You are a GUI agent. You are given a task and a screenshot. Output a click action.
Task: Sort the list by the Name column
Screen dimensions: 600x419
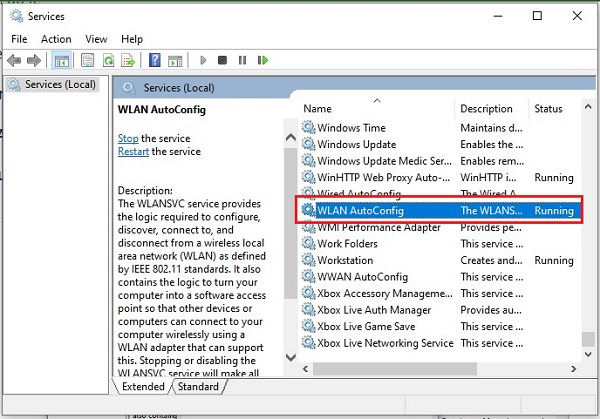(x=377, y=109)
